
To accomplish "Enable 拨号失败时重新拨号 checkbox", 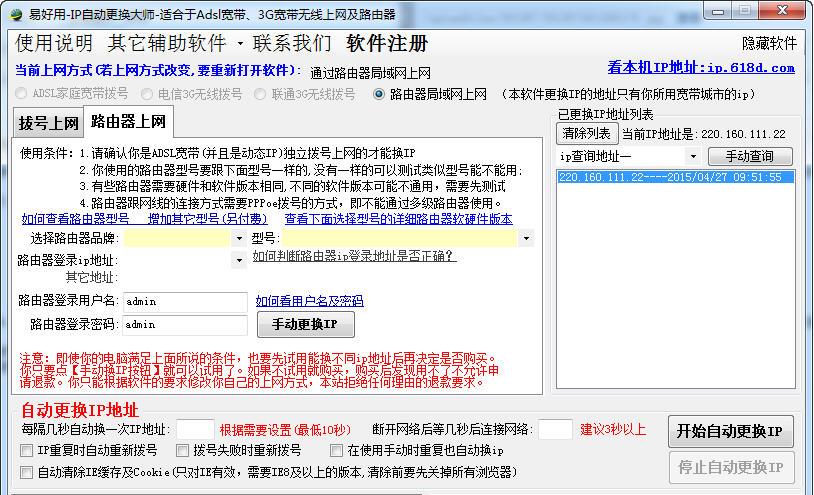I will (182, 450).
